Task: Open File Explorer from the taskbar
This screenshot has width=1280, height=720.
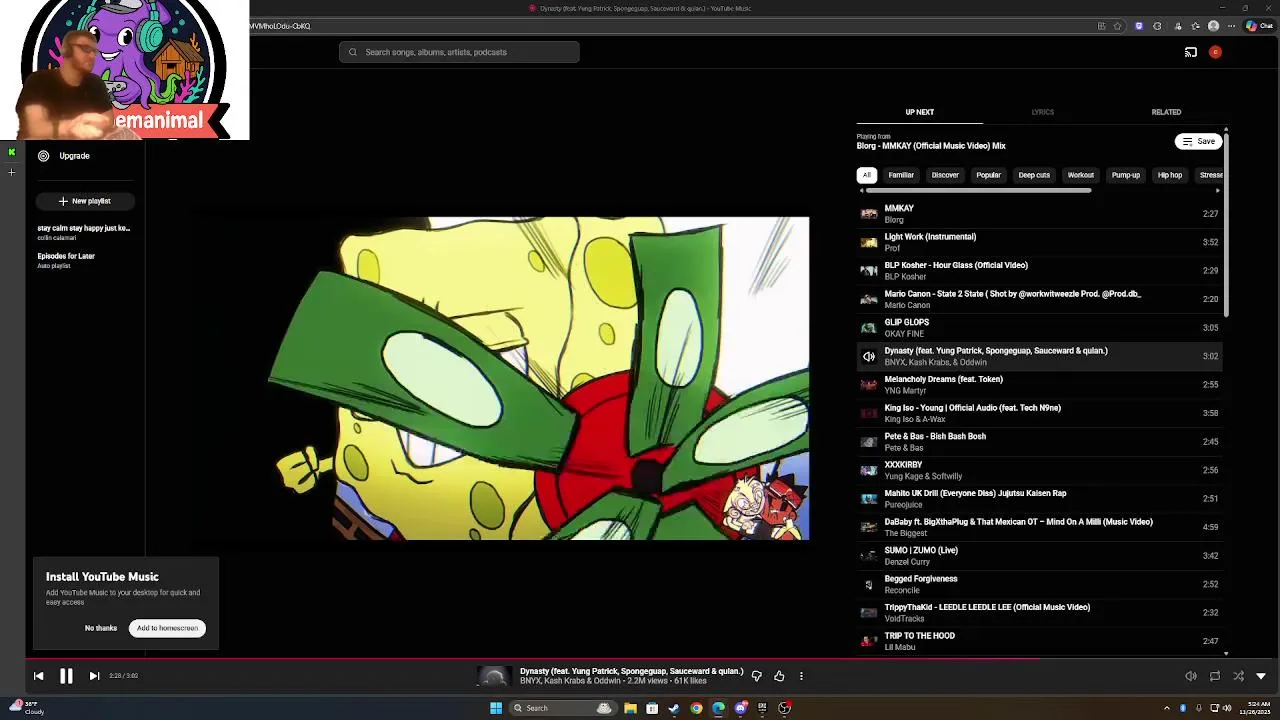Action: pos(630,708)
